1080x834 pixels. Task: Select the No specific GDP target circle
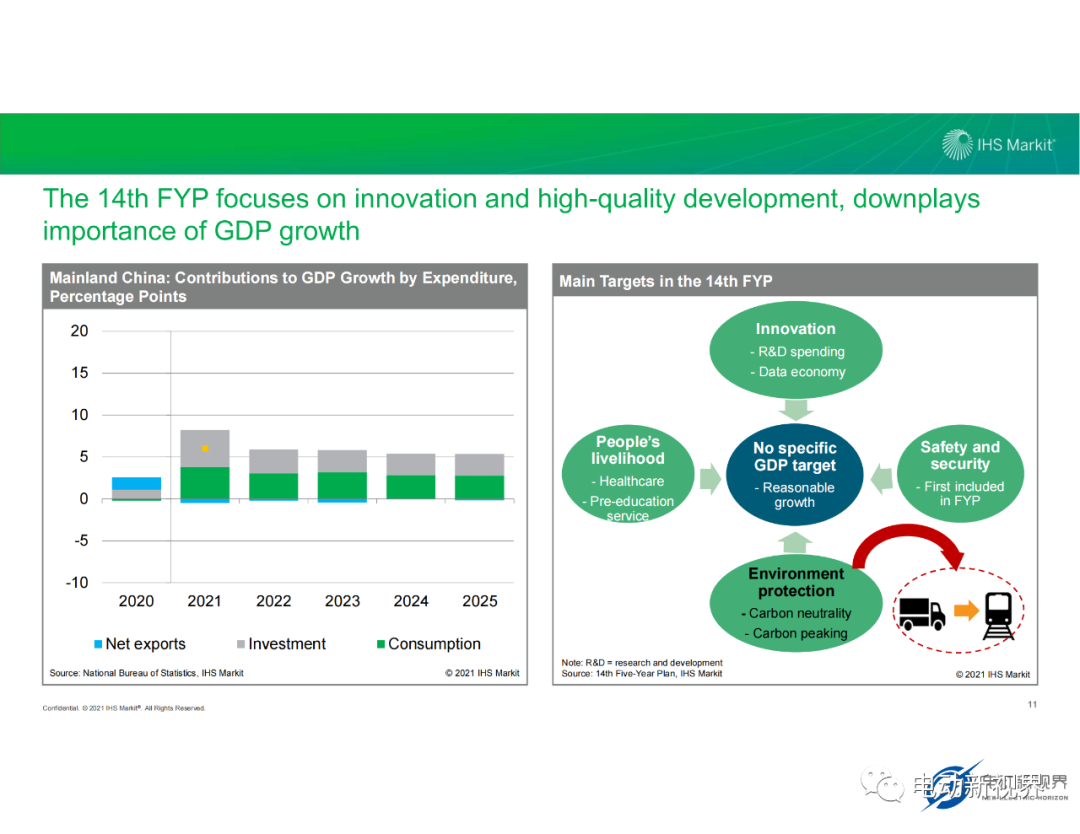[794, 475]
